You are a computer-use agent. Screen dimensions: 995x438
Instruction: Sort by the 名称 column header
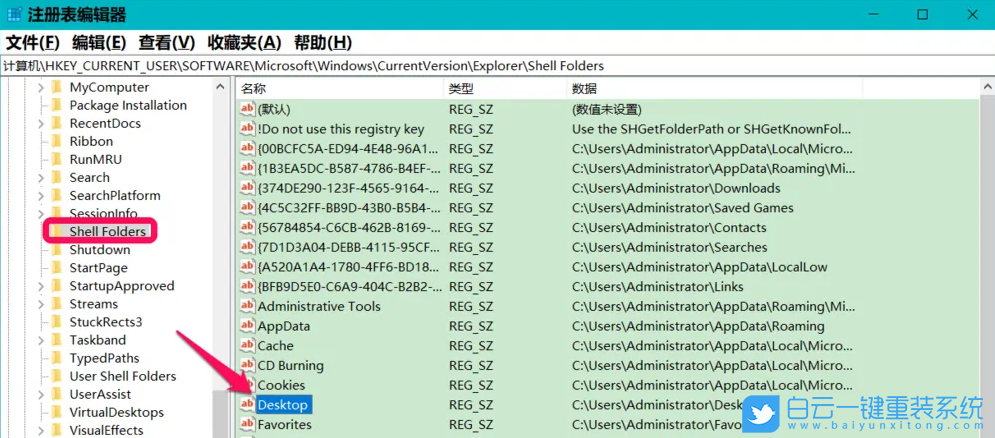click(x=340, y=88)
